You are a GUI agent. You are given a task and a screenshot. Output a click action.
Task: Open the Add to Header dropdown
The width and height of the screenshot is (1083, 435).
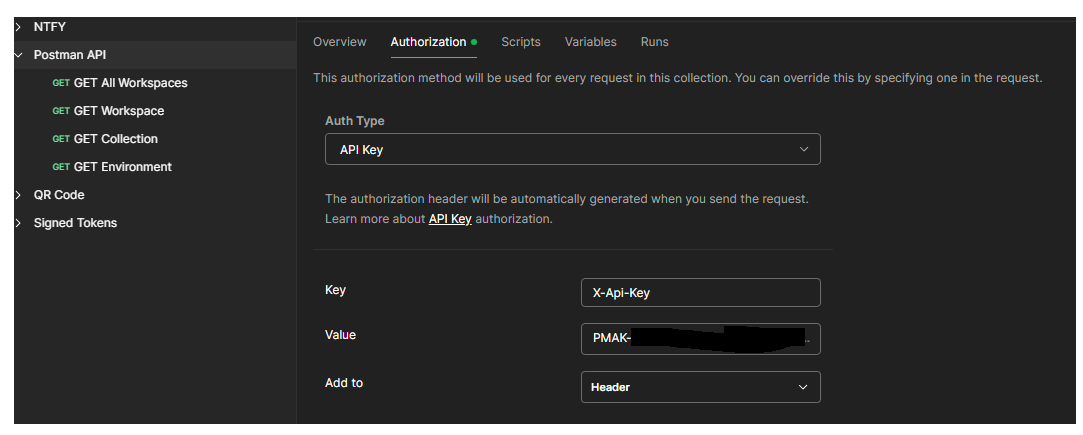pyautogui.click(x=700, y=387)
